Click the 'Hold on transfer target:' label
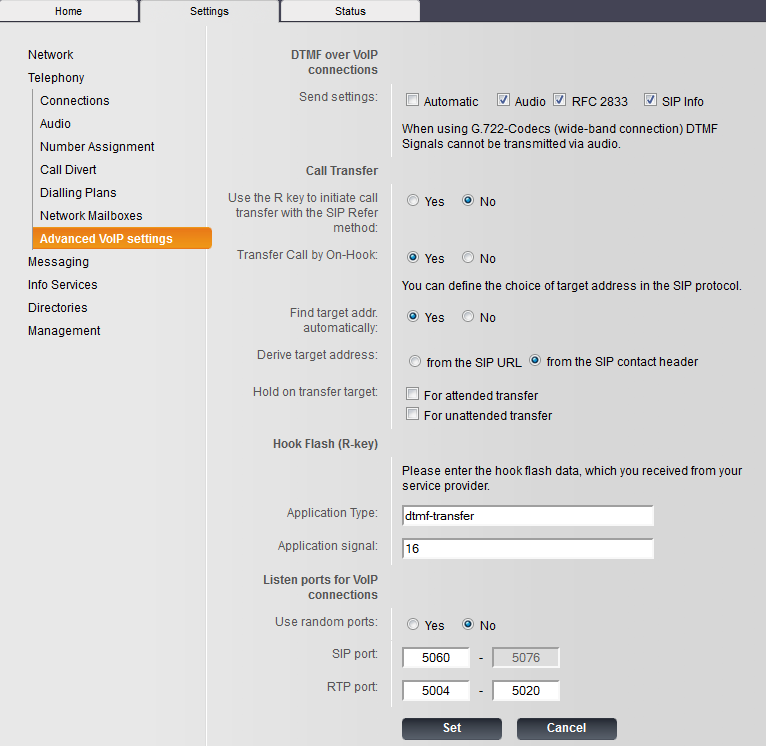 [x=315, y=392]
